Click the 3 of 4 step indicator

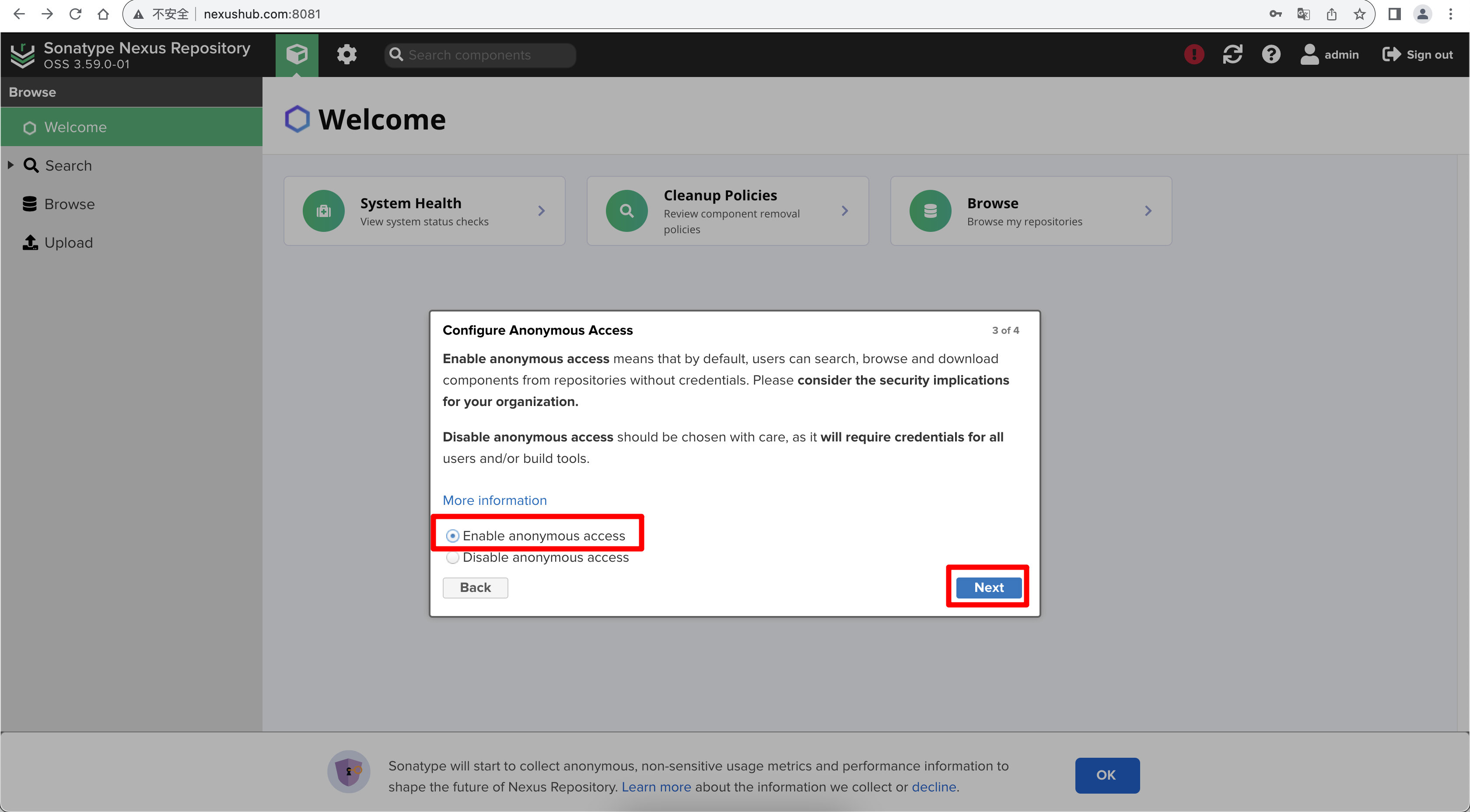pos(1005,330)
